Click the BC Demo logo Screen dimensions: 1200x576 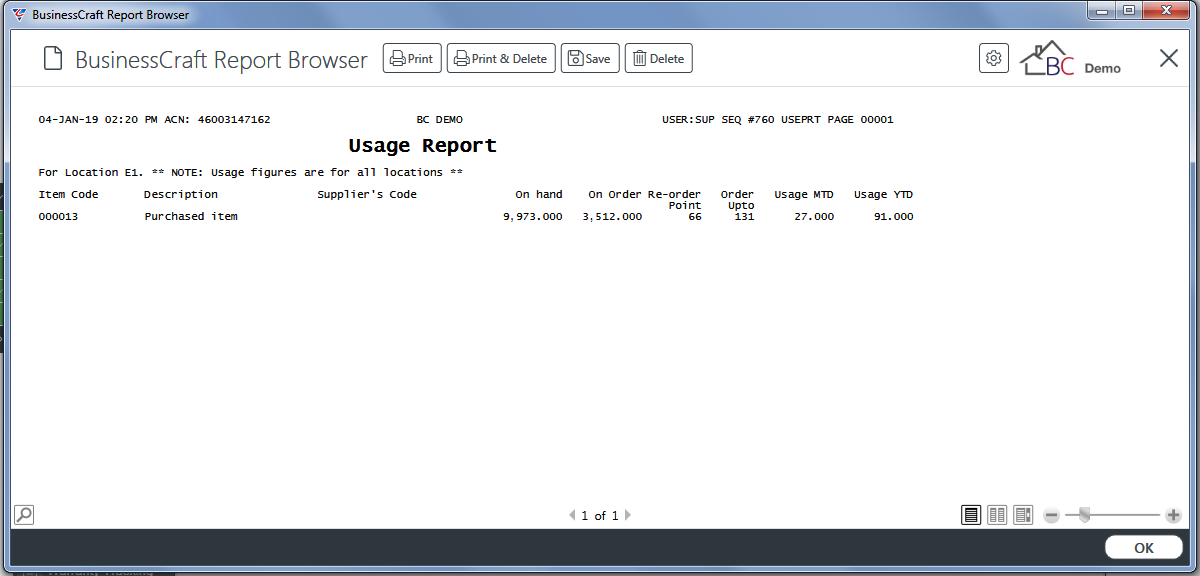click(1070, 59)
